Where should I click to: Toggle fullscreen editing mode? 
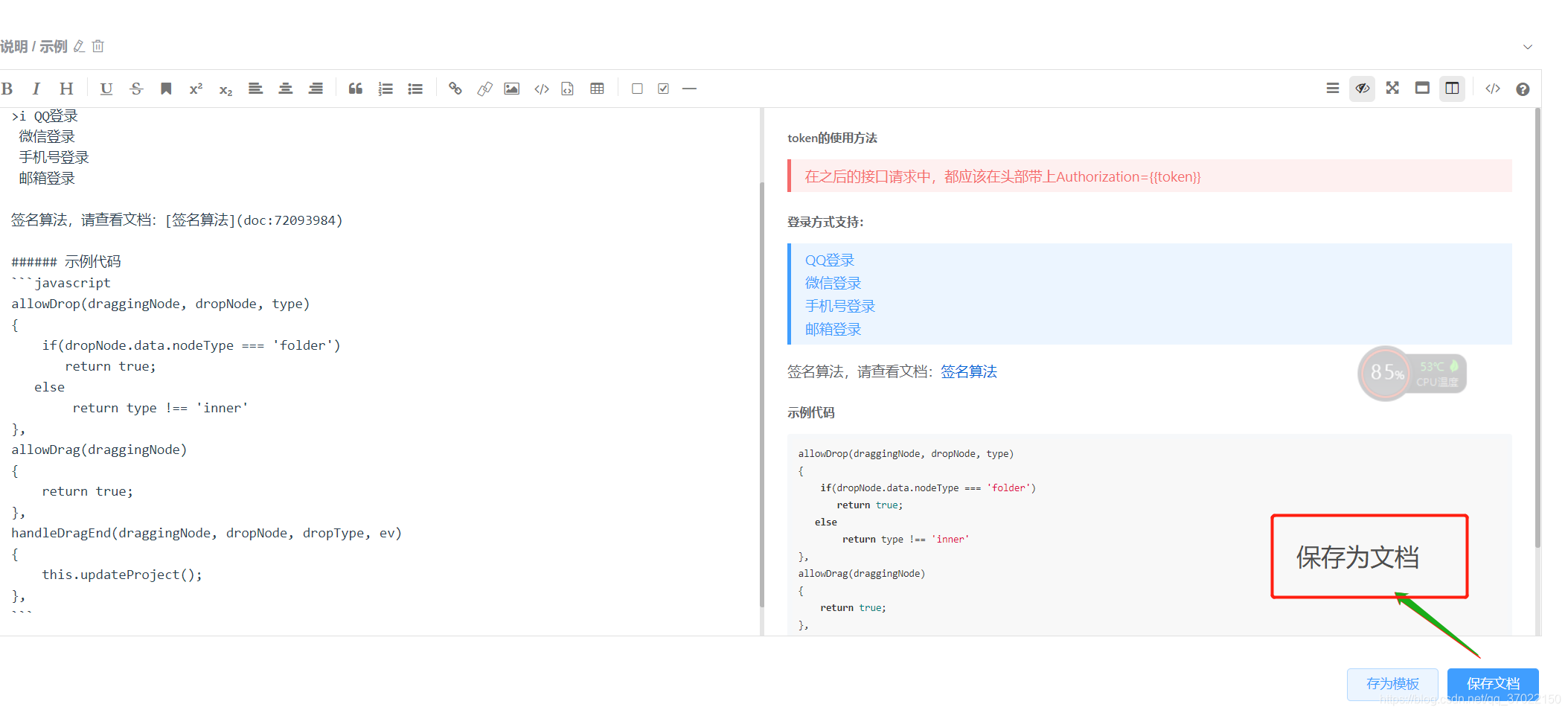coord(1392,88)
